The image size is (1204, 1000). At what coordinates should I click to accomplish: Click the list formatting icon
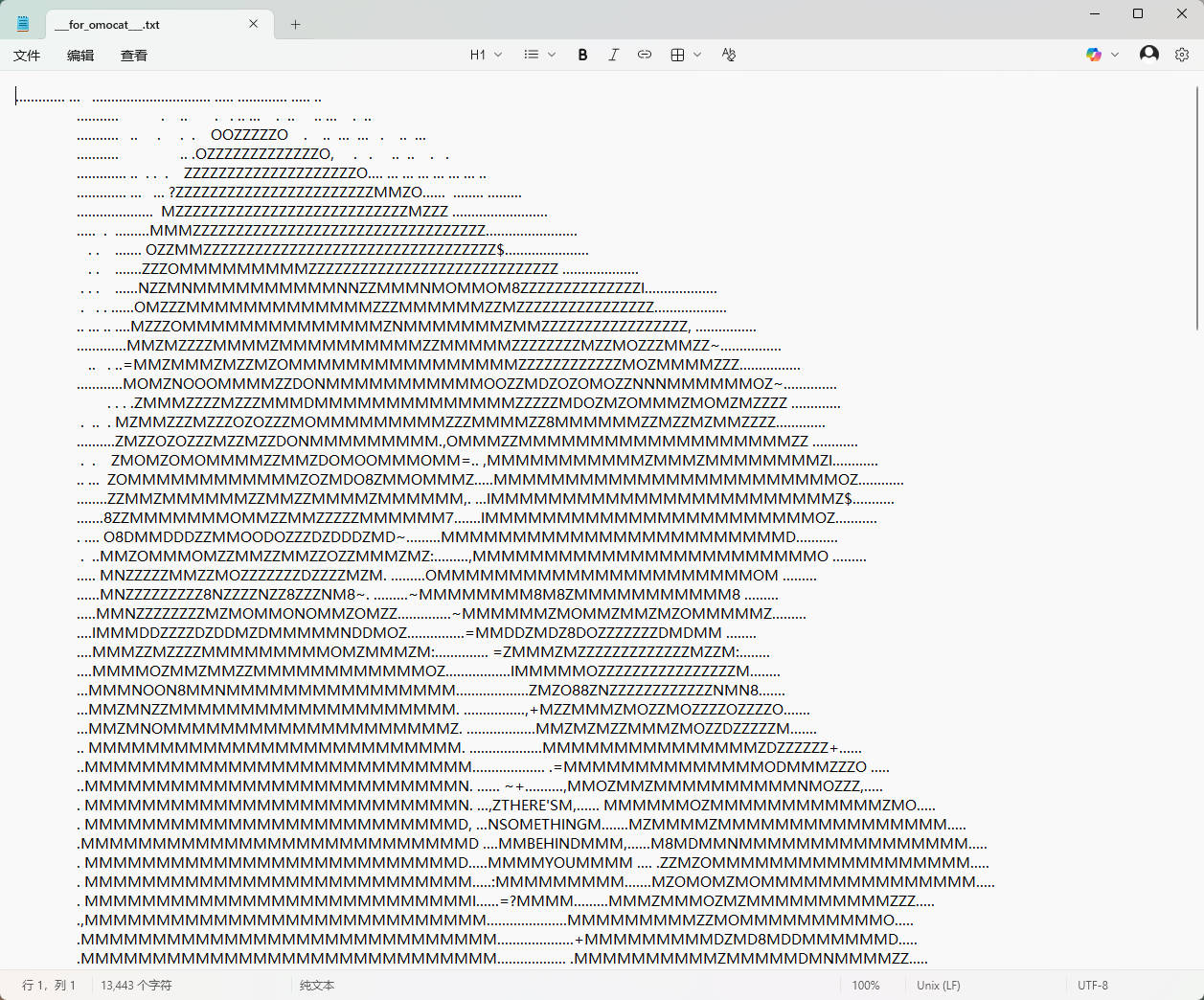[x=532, y=55]
